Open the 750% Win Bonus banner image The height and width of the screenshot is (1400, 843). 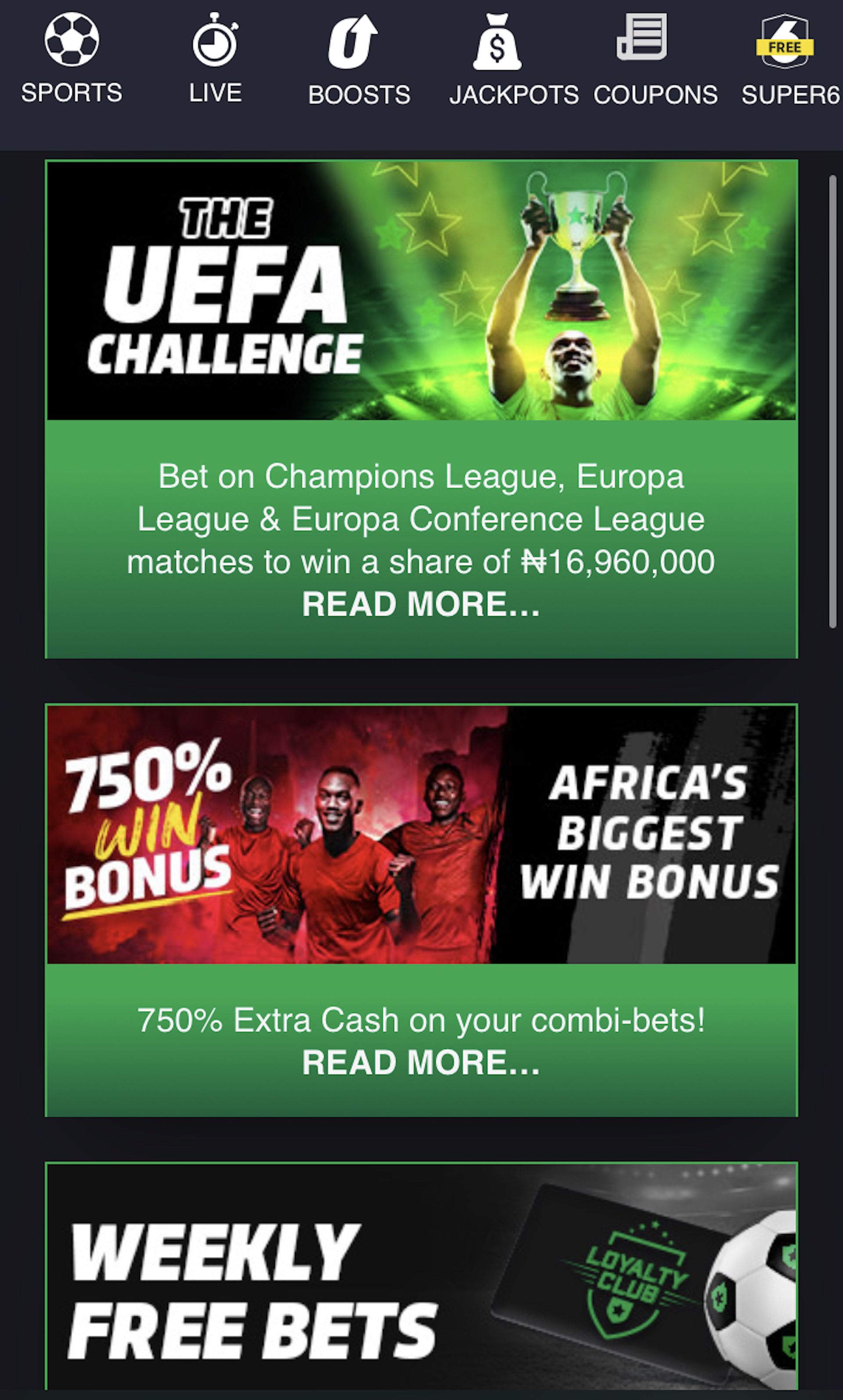[x=421, y=835]
